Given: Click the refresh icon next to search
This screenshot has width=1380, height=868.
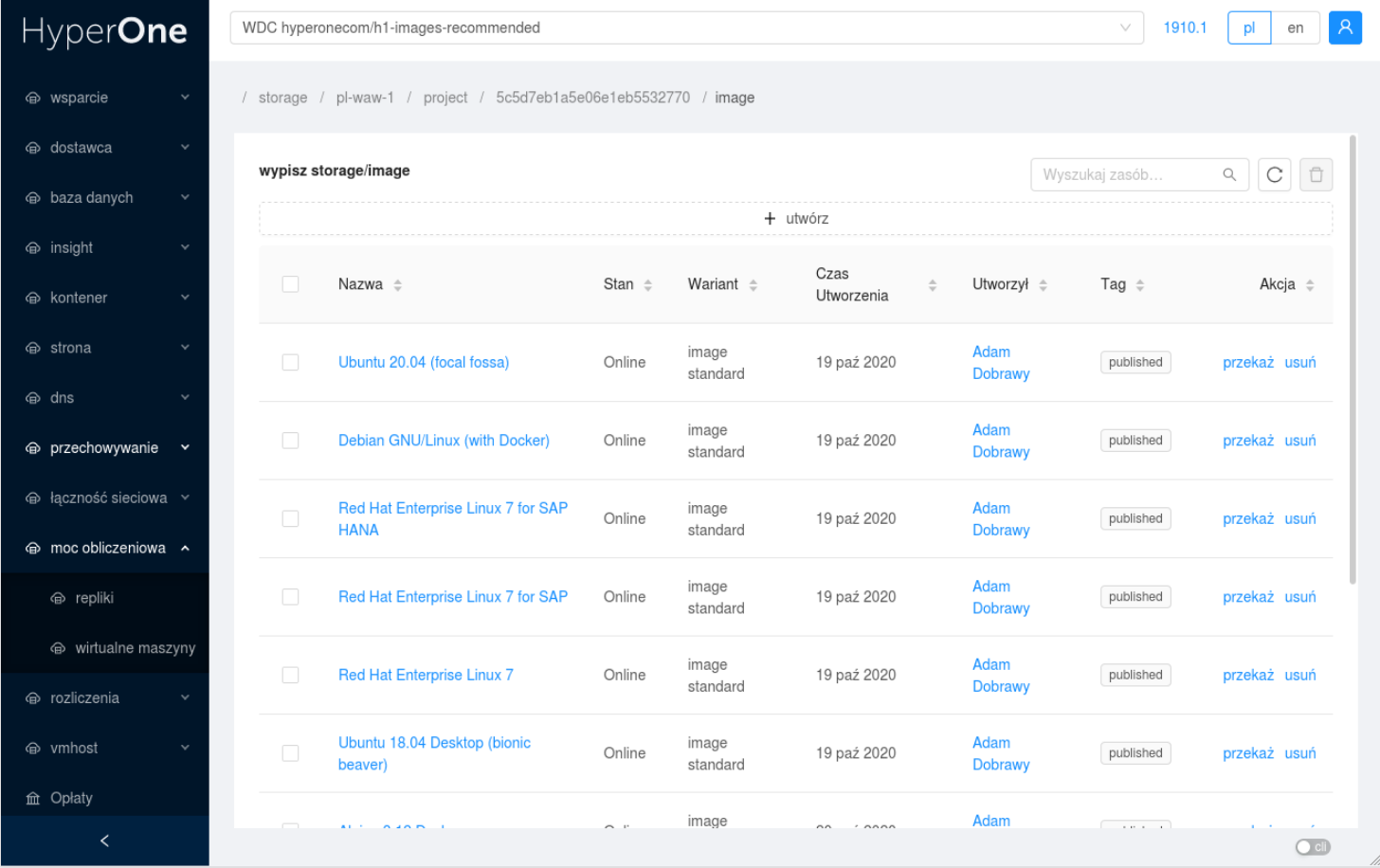Looking at the screenshot, I should [x=1274, y=174].
